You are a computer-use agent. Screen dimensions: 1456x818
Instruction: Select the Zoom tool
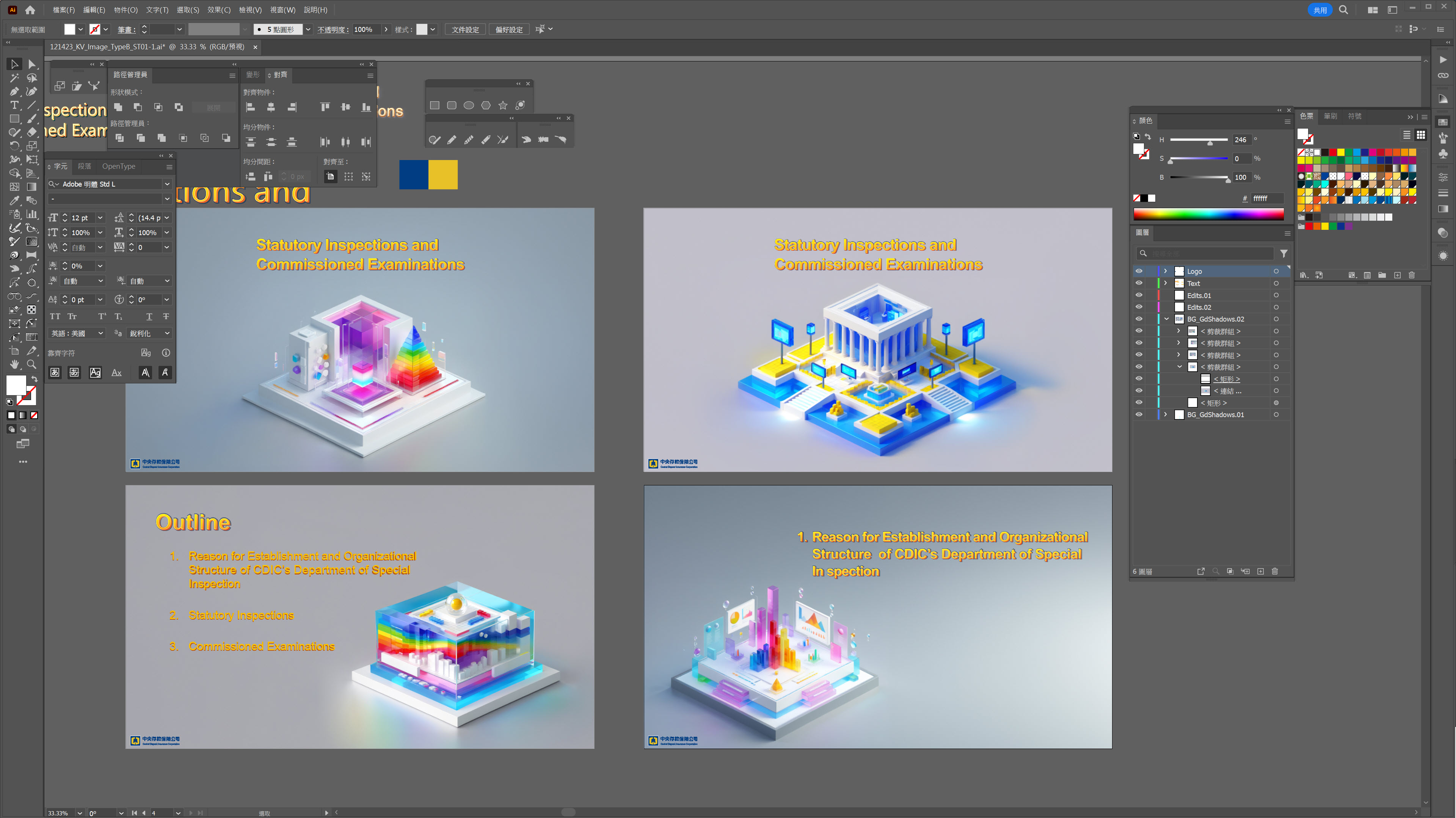(31, 364)
